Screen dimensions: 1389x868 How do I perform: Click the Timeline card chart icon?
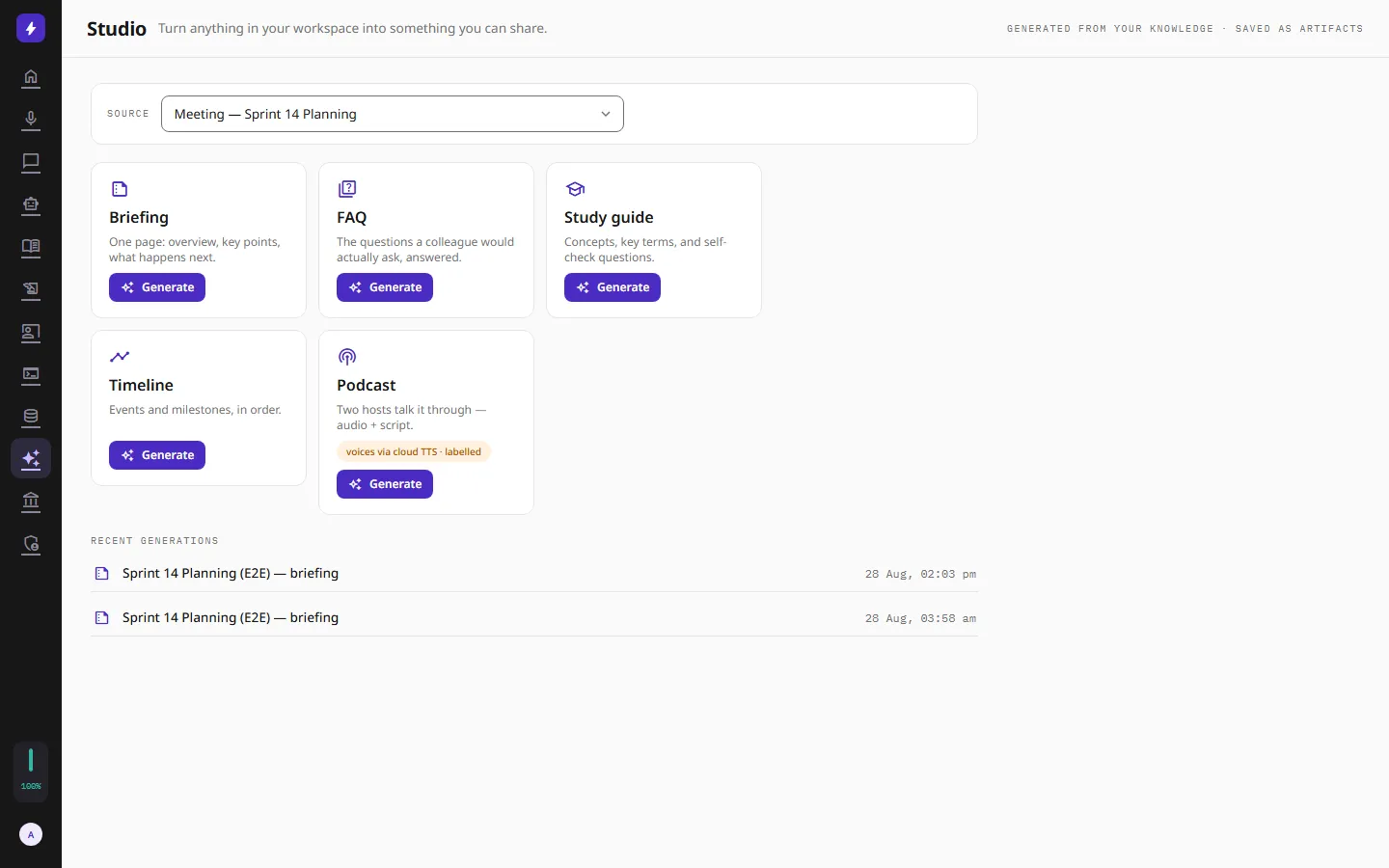pyautogui.click(x=120, y=357)
